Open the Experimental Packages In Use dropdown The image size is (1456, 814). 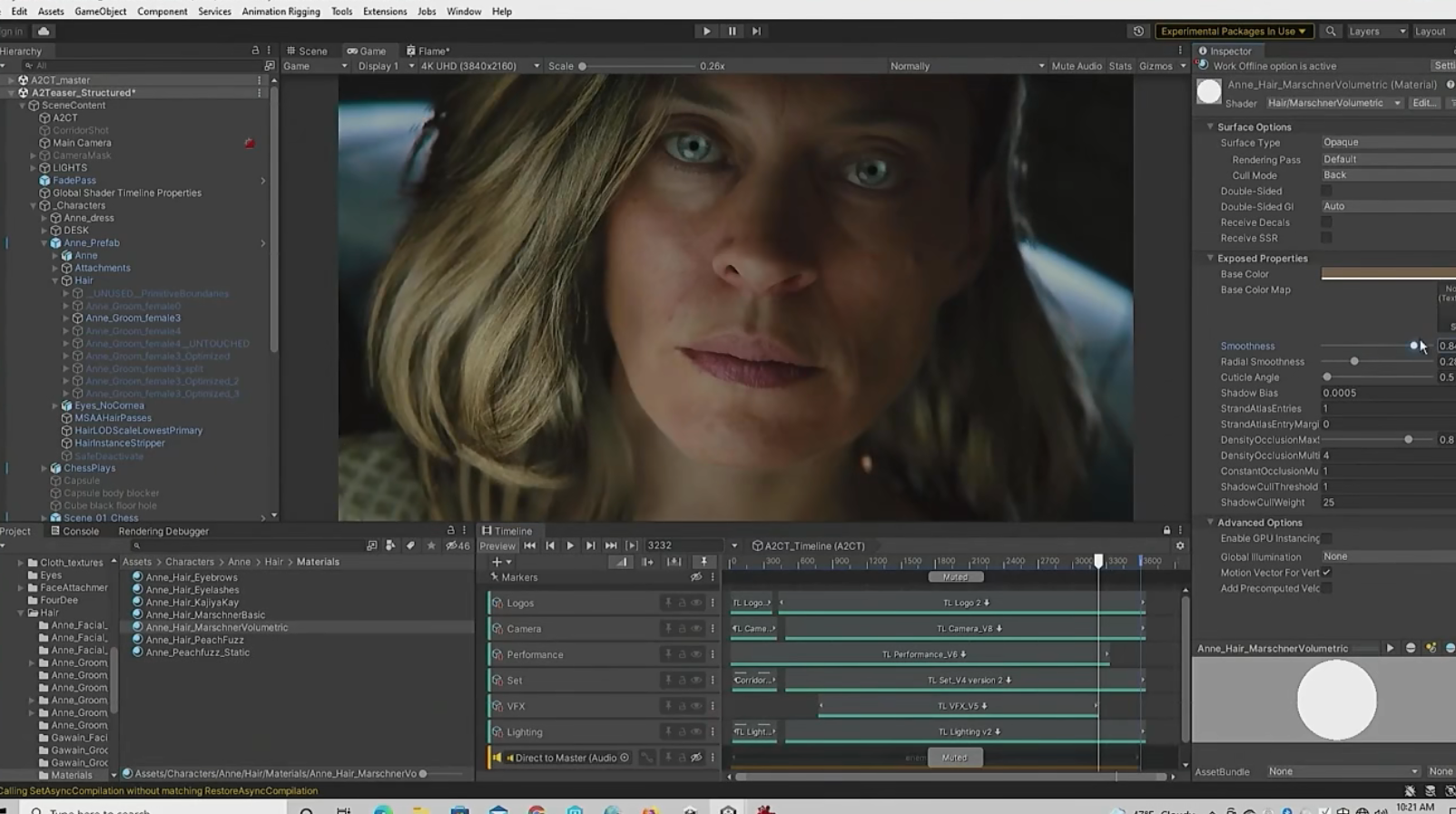pyautogui.click(x=1232, y=31)
